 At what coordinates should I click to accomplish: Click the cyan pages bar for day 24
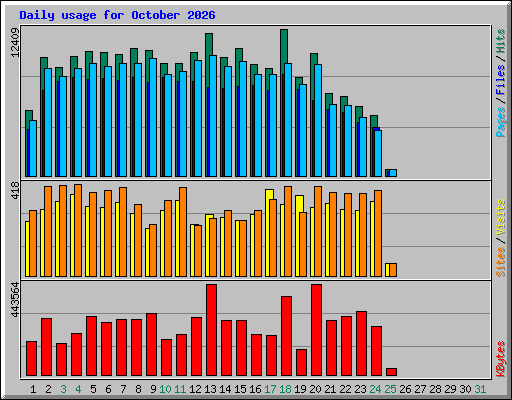click(x=378, y=153)
